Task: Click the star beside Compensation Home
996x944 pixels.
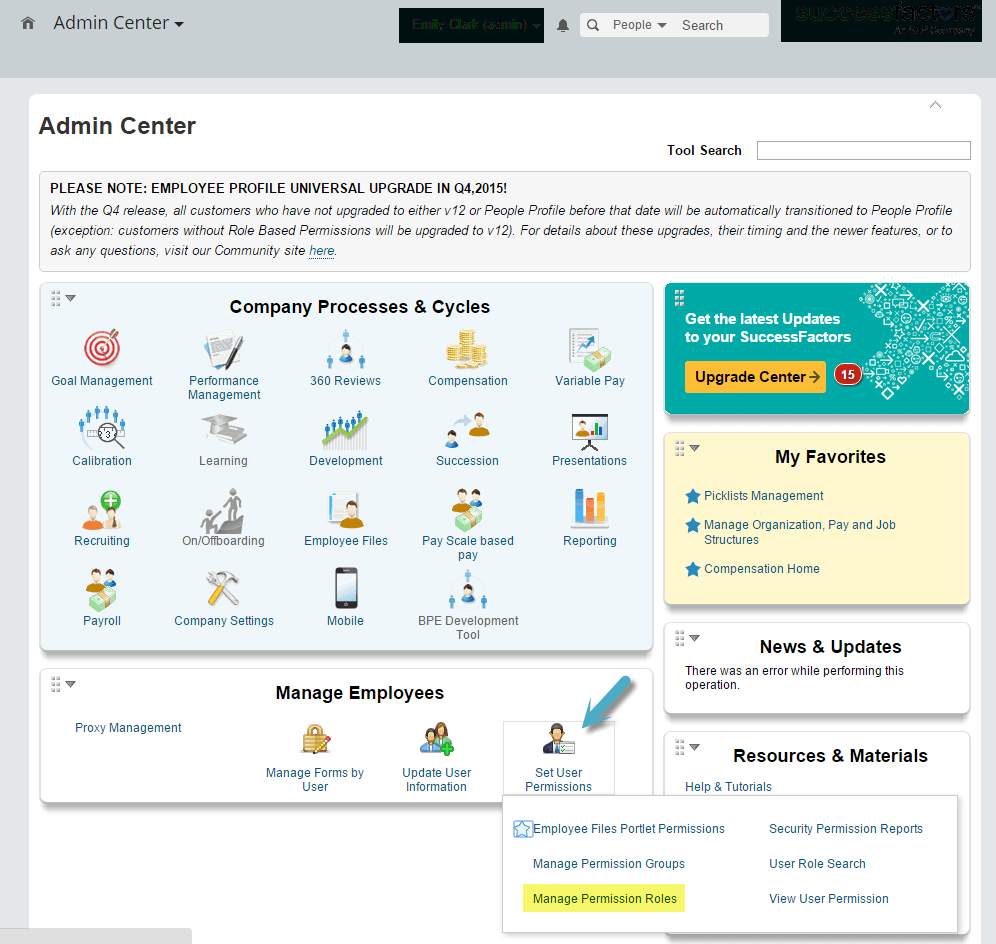Action: (693, 569)
